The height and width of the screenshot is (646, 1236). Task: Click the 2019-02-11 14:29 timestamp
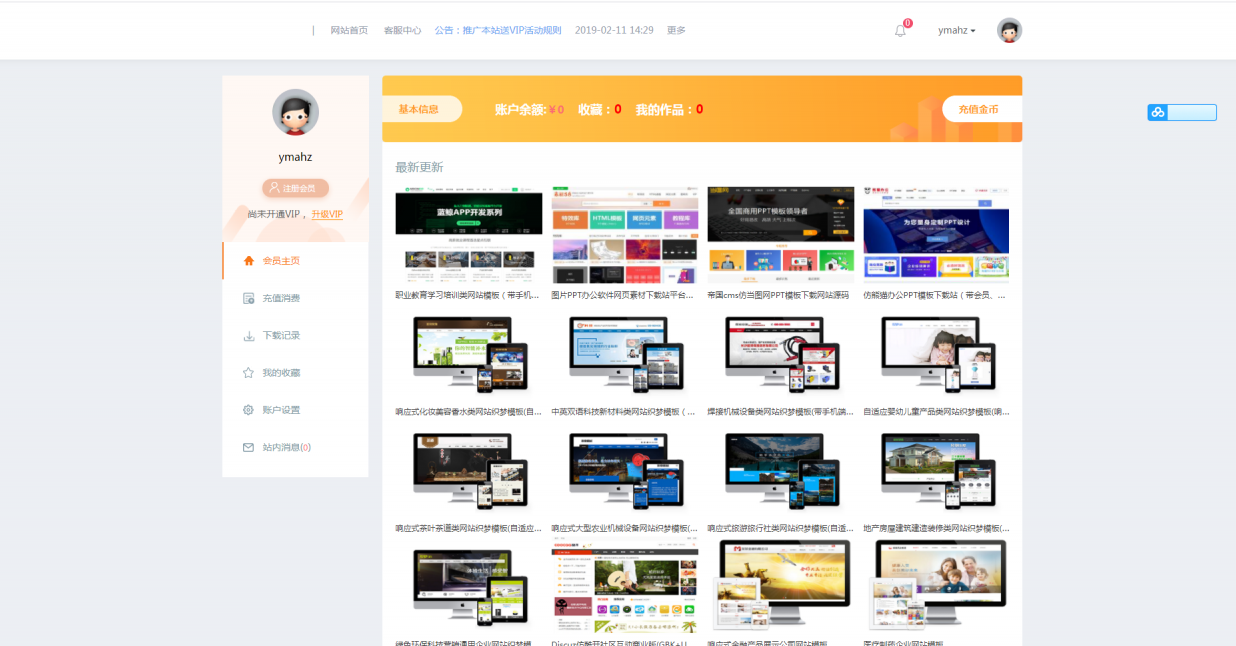point(614,31)
